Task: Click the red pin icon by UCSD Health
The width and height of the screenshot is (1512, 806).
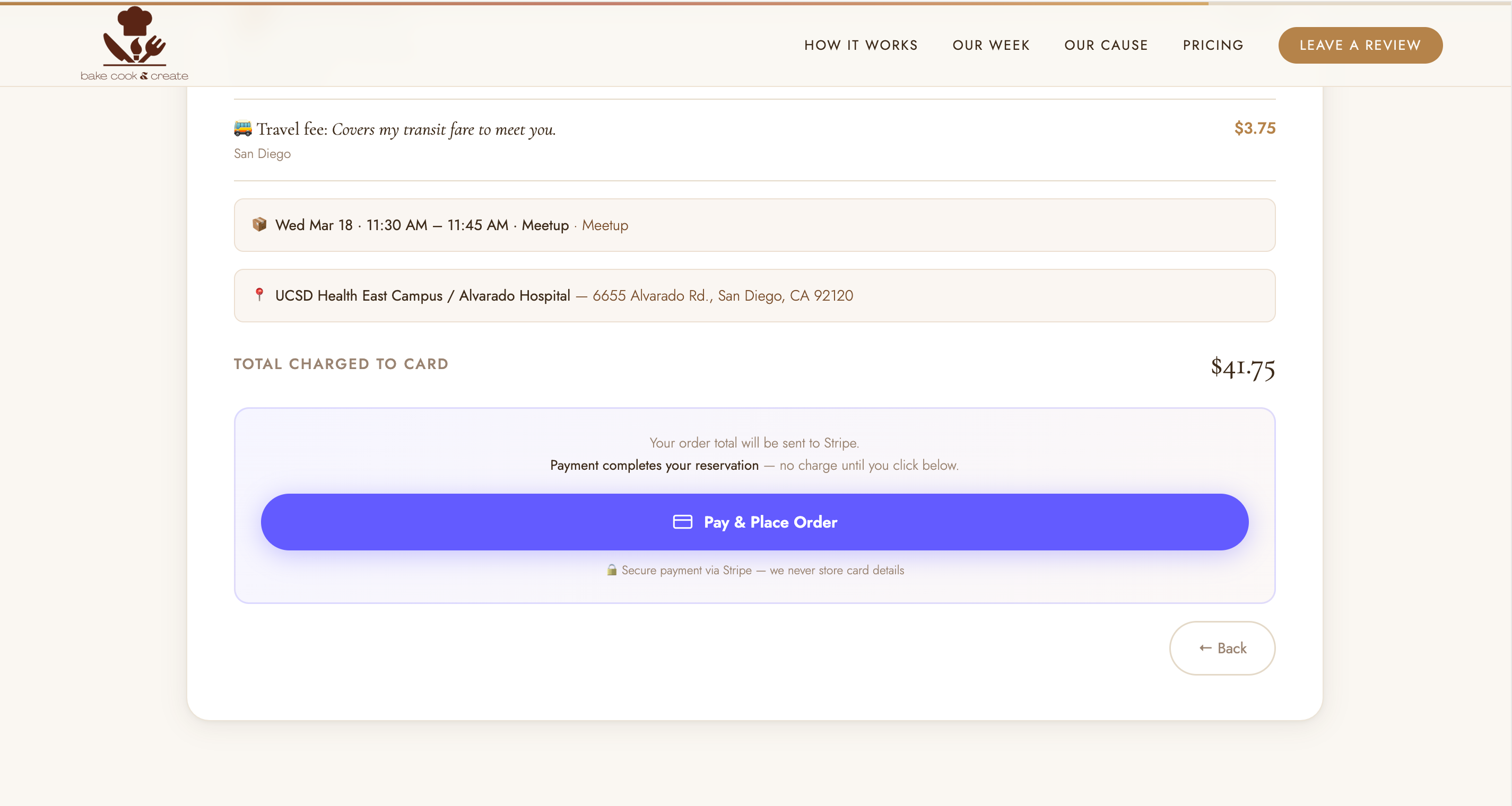Action: pyautogui.click(x=259, y=294)
